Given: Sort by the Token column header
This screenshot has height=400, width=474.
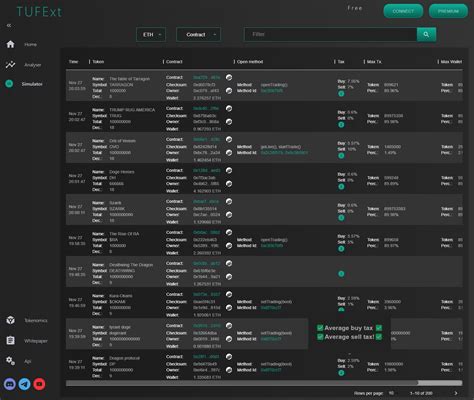Looking at the screenshot, I should pyautogui.click(x=98, y=62).
